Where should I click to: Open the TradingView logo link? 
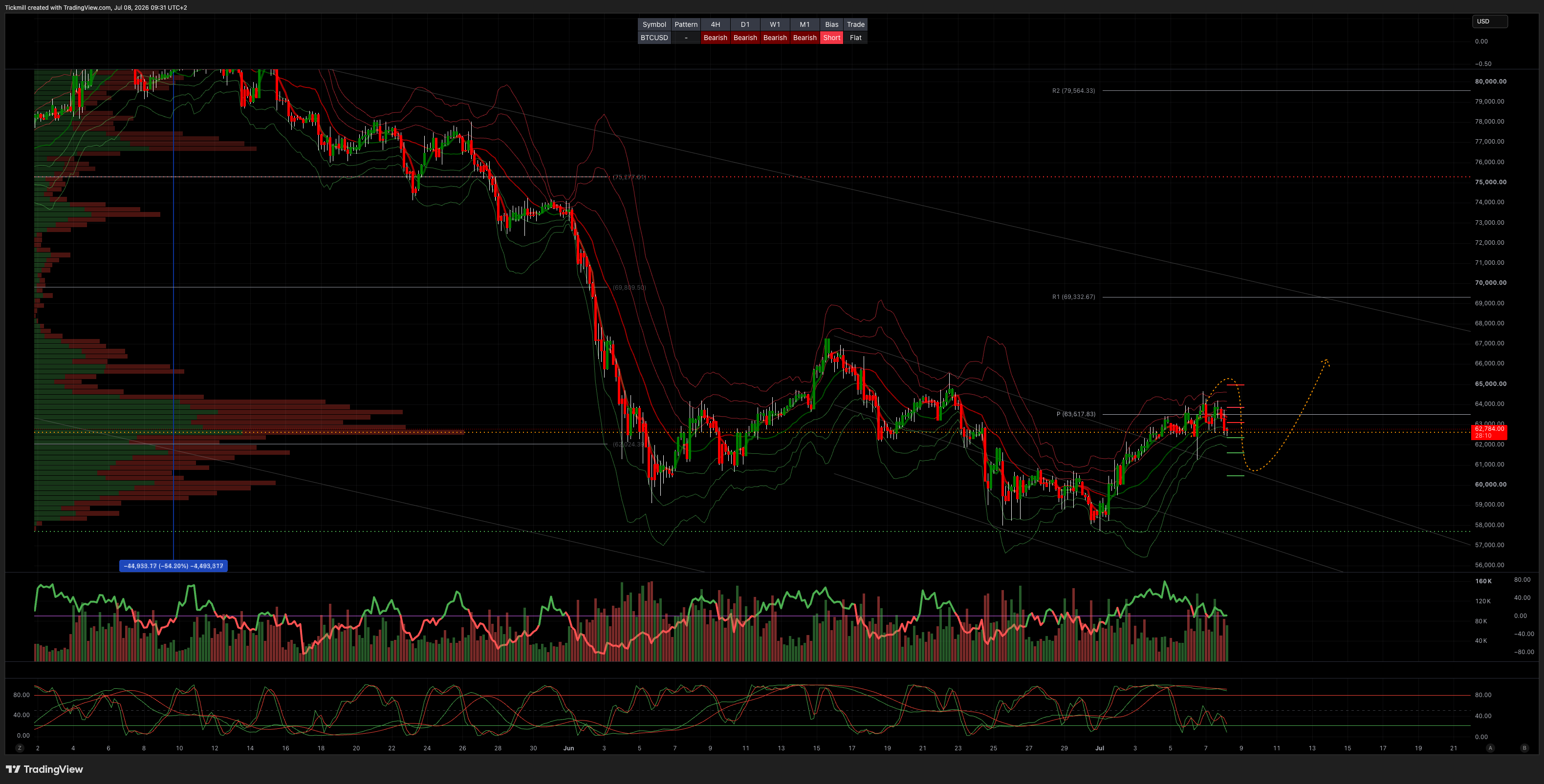44,770
